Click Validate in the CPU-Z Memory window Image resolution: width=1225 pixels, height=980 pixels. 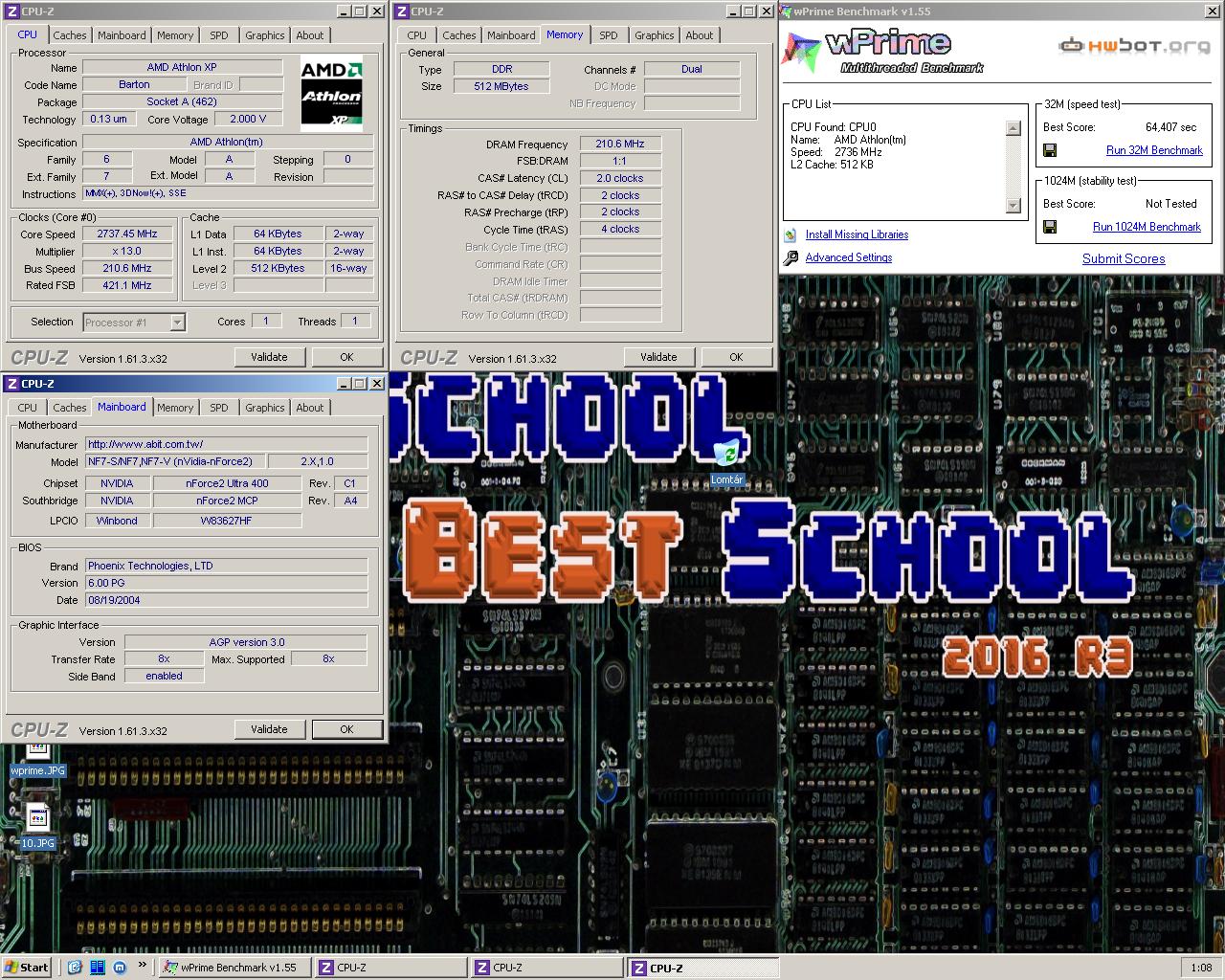[658, 357]
